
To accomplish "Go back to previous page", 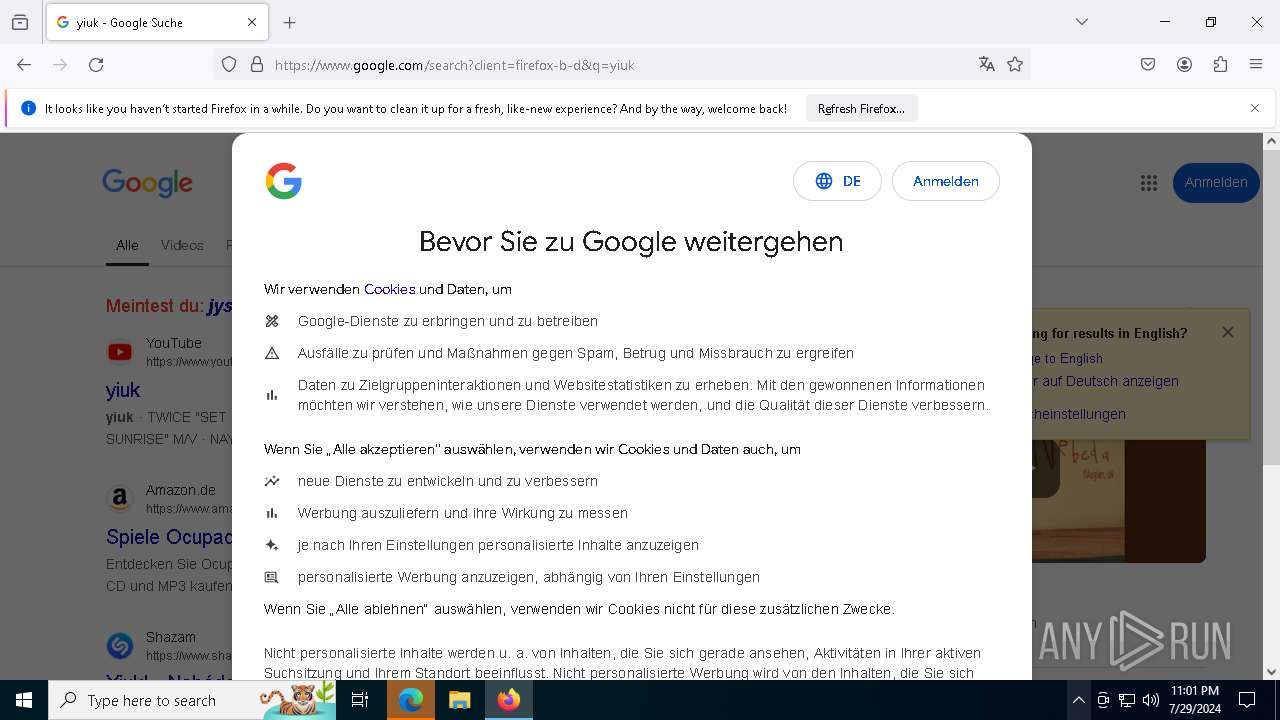I will pyautogui.click(x=24, y=65).
